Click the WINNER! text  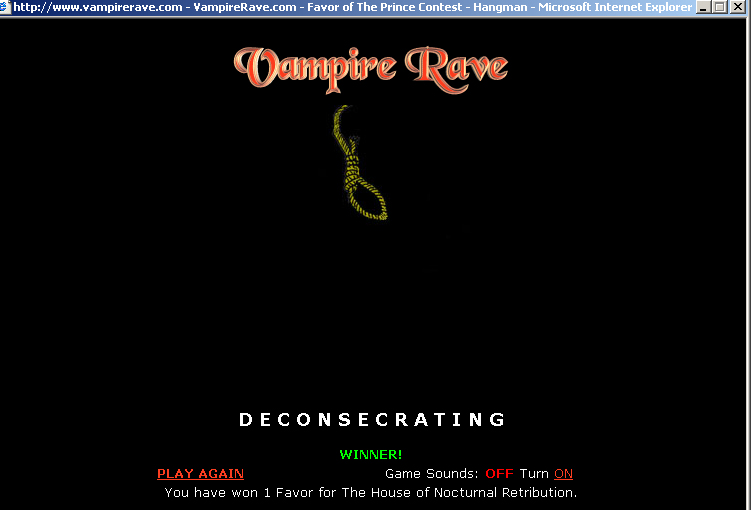371,454
